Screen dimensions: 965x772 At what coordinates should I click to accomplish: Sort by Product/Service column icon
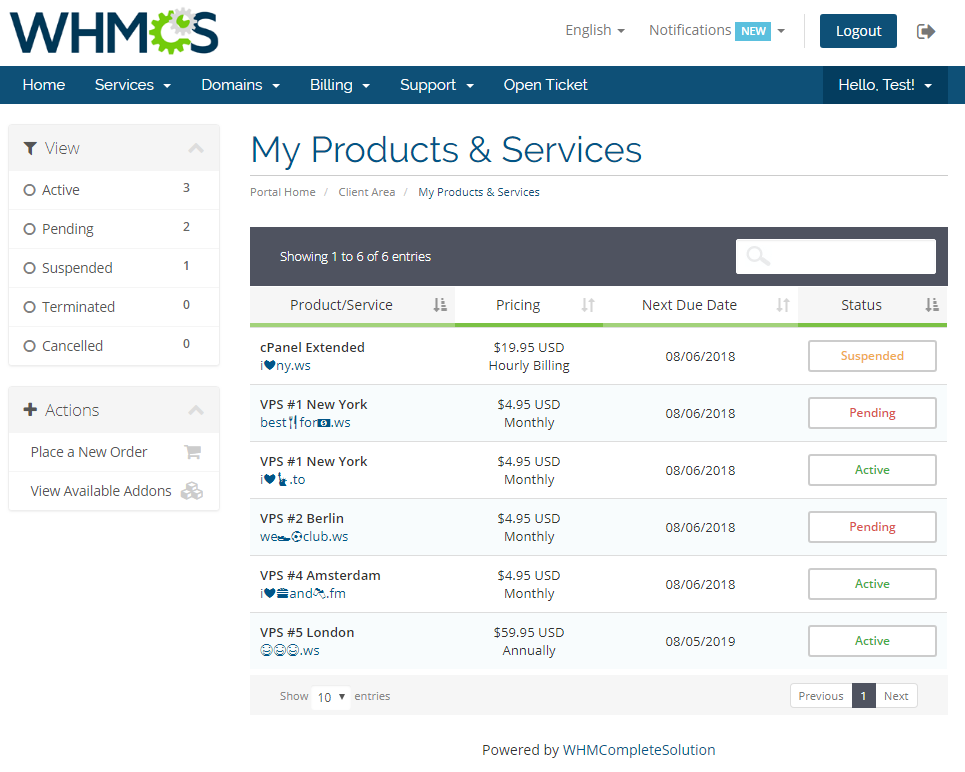[x=440, y=305]
